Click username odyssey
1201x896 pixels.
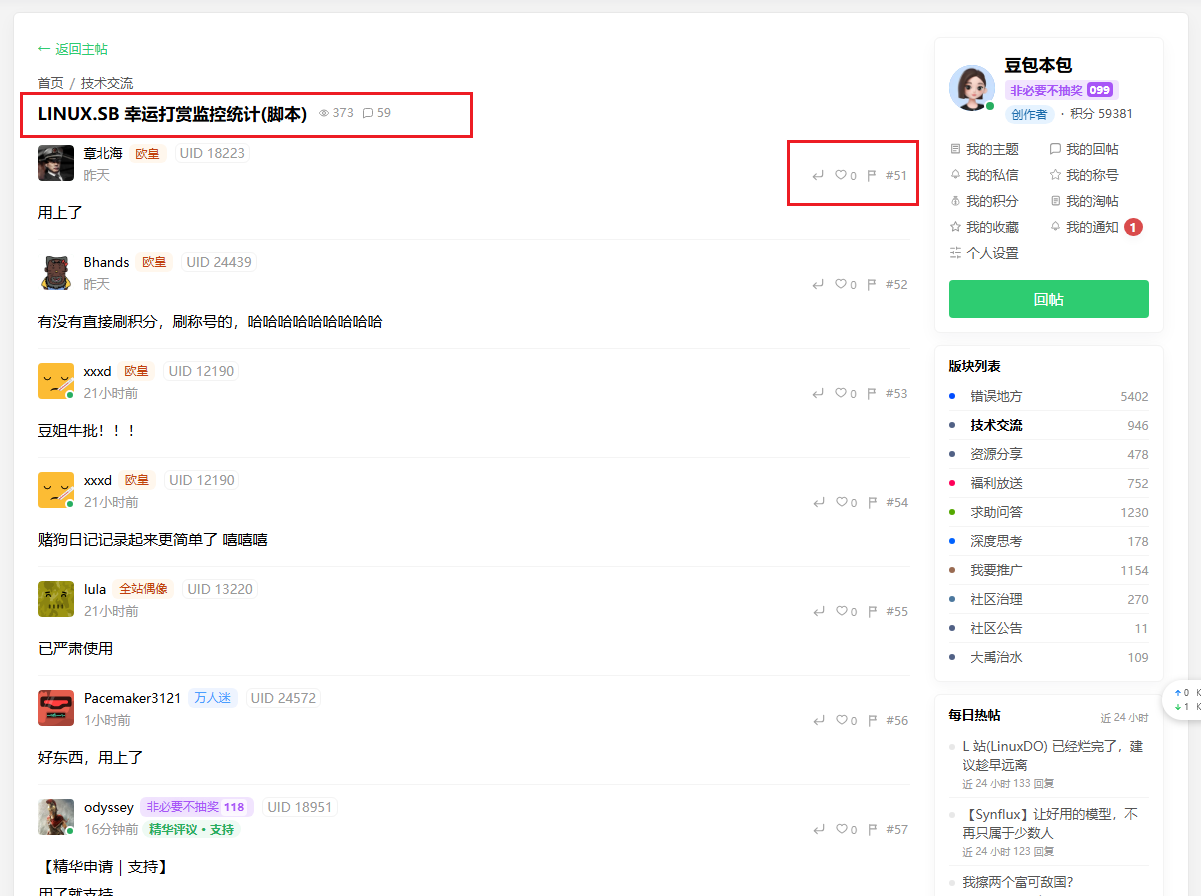[x=109, y=807]
